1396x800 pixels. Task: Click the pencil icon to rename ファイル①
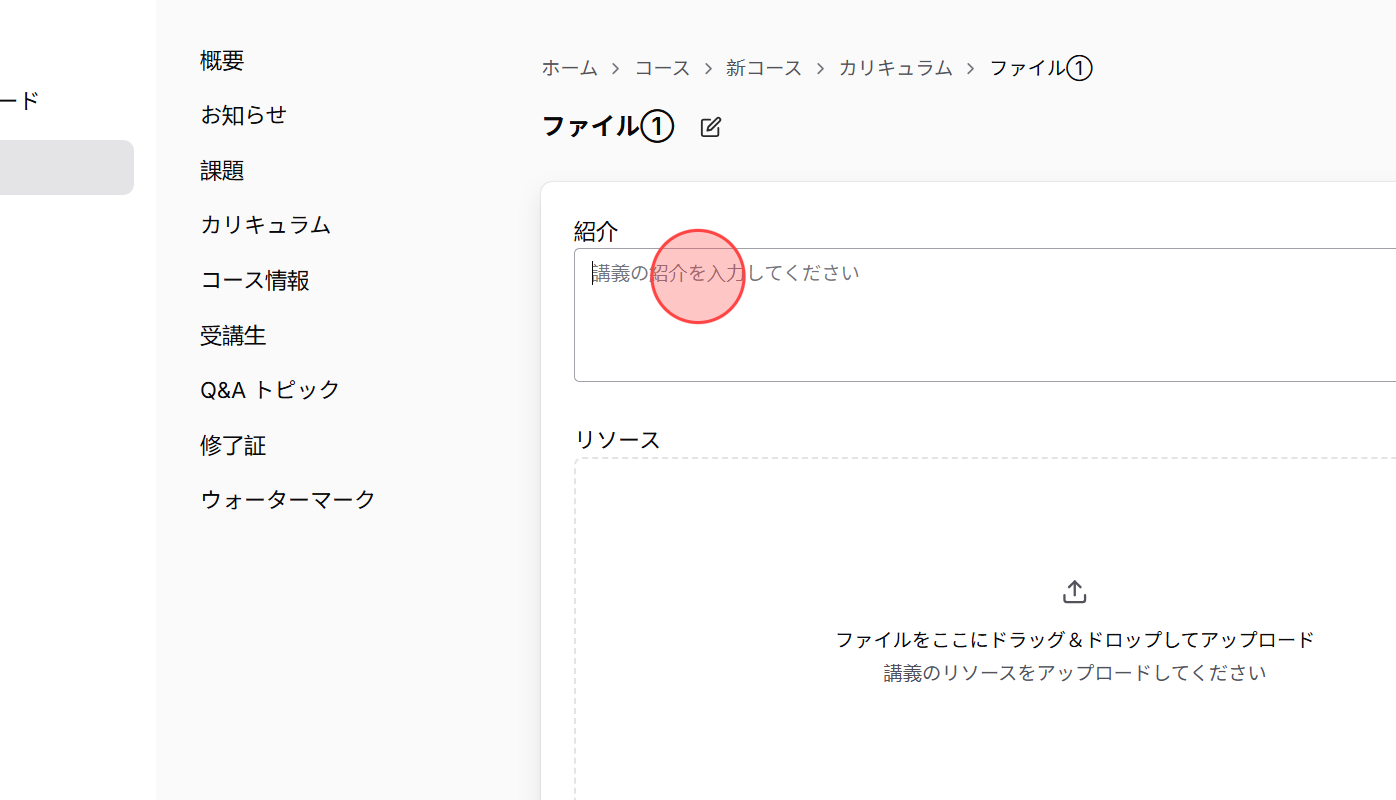coord(711,127)
